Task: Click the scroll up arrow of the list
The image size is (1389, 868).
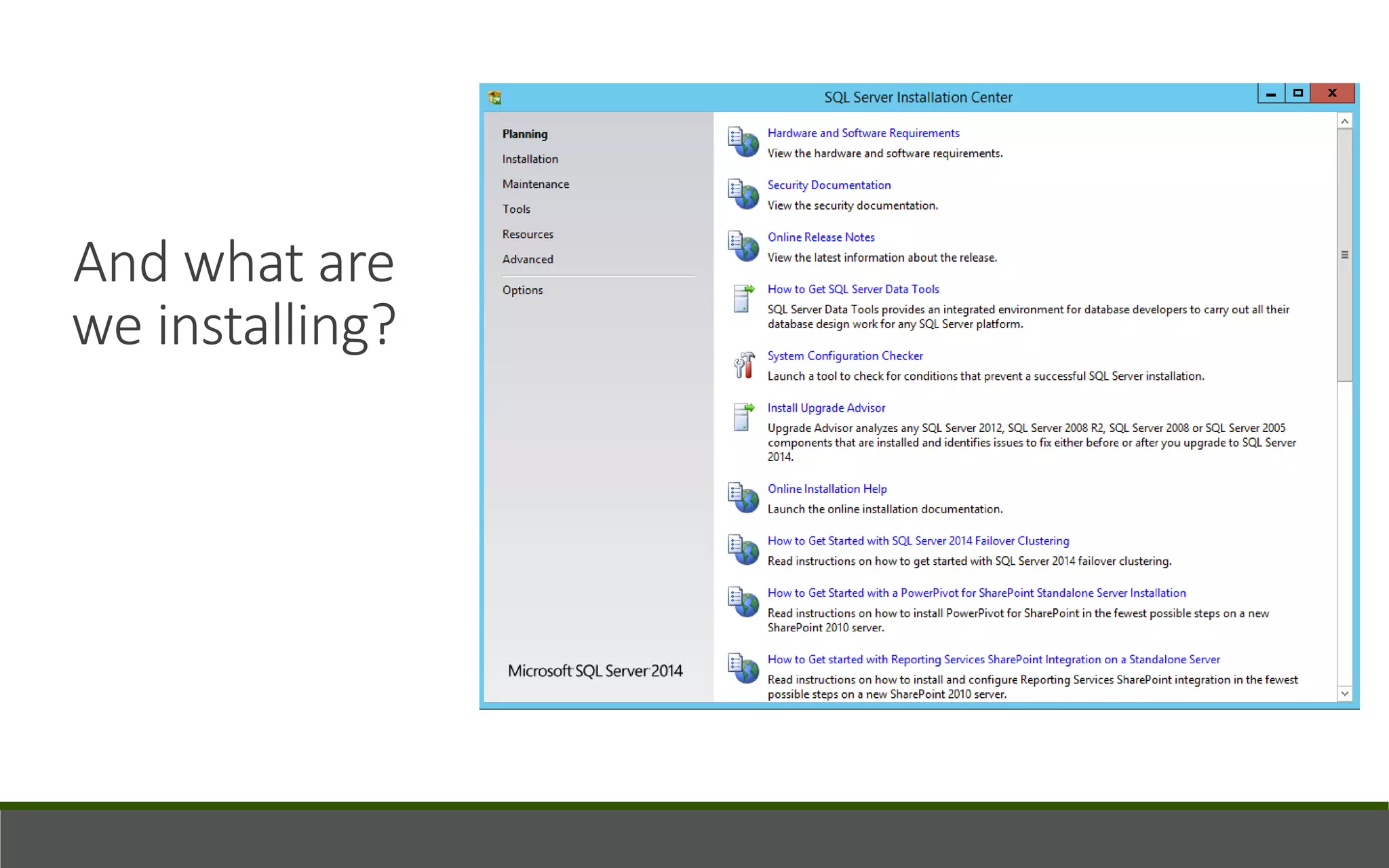Action: point(1344,121)
